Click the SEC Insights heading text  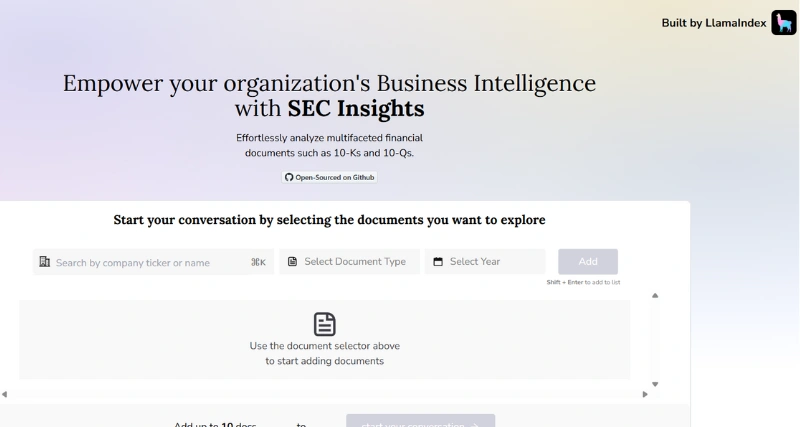tap(356, 108)
